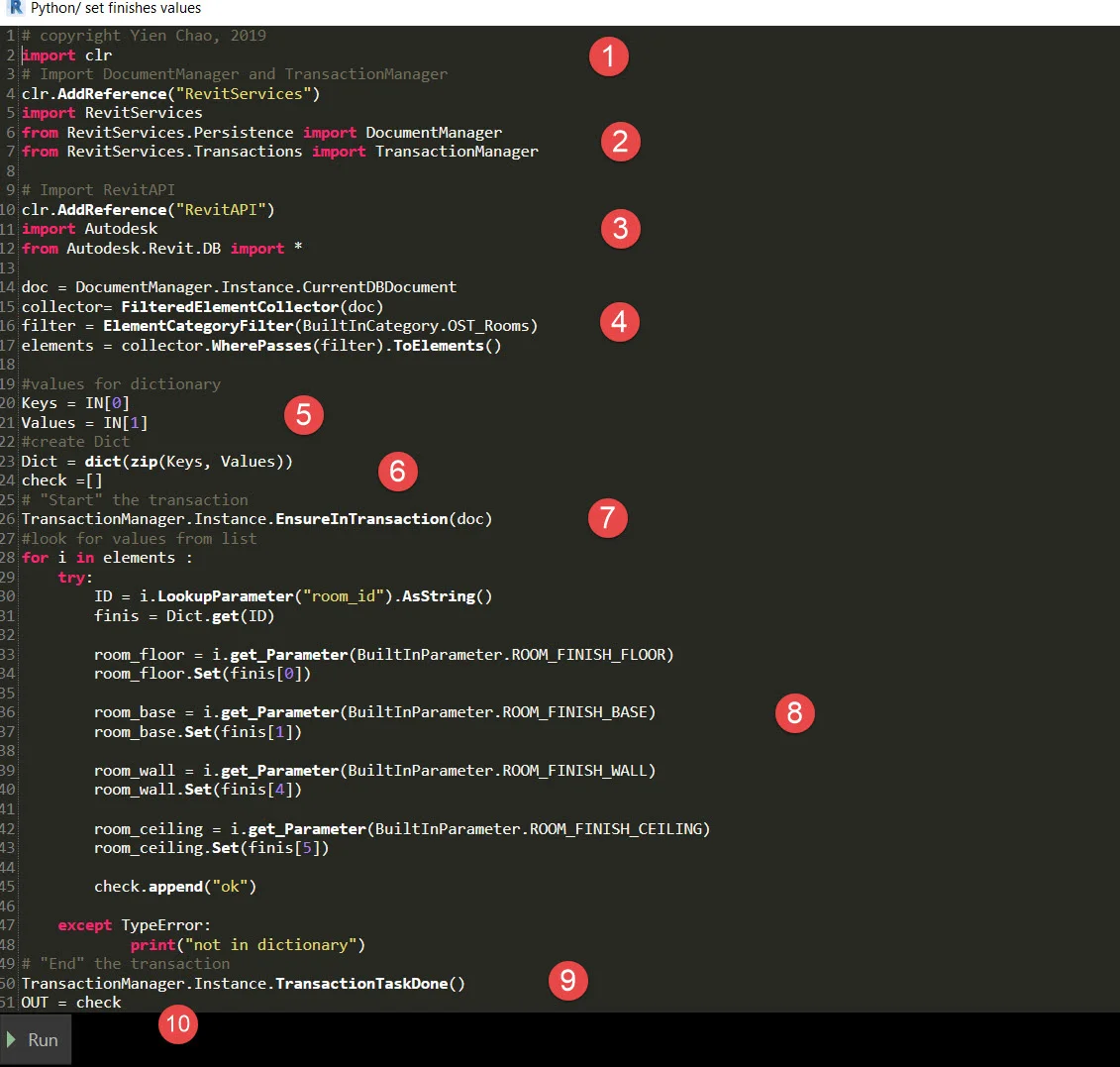Click the 'Dict = dict(zip(Keys, Values))' line
The height and width of the screenshot is (1067, 1120).
157,461
